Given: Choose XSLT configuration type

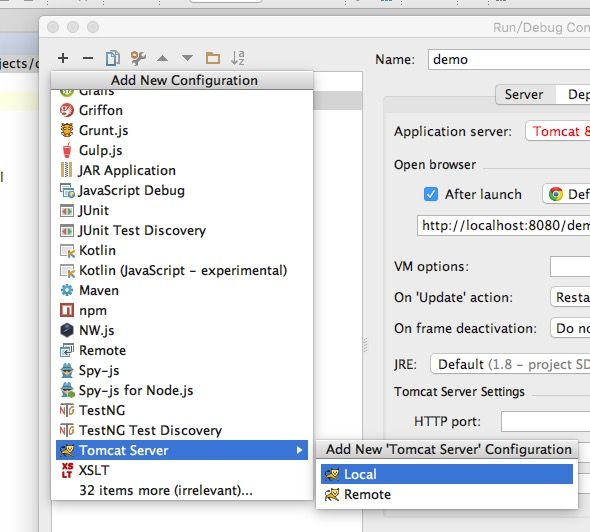Looking at the screenshot, I should coord(182,470).
